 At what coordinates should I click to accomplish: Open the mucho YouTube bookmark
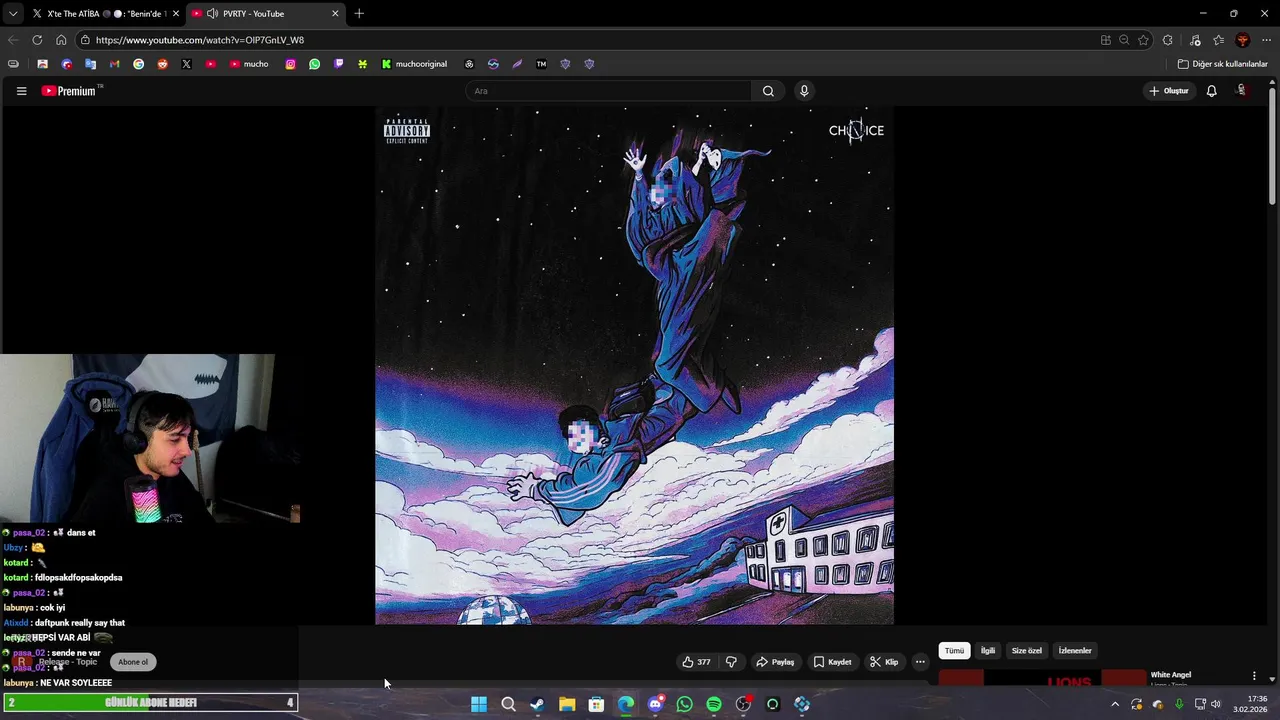point(249,64)
